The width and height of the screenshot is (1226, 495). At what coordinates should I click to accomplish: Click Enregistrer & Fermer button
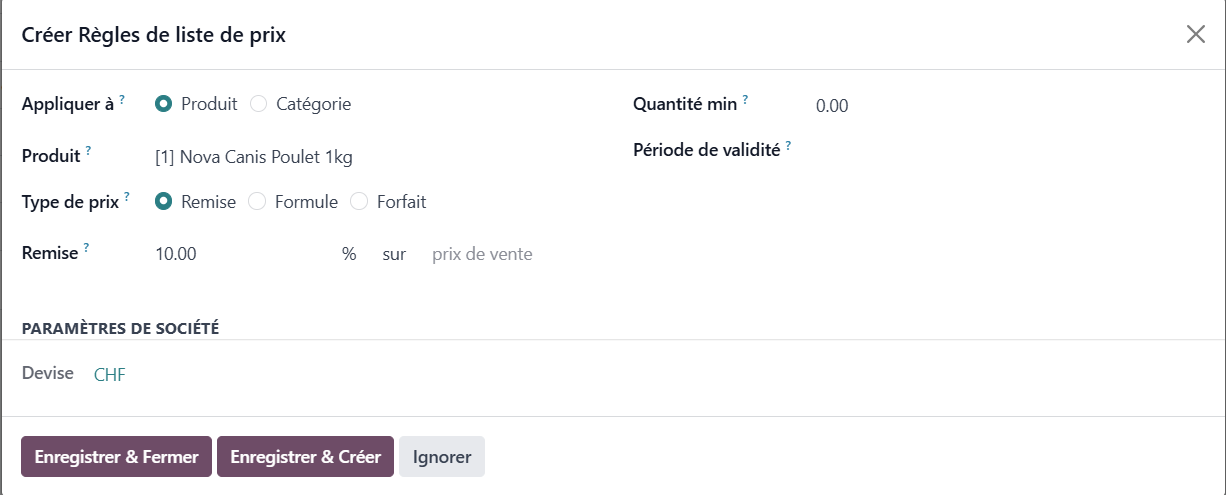coord(116,457)
